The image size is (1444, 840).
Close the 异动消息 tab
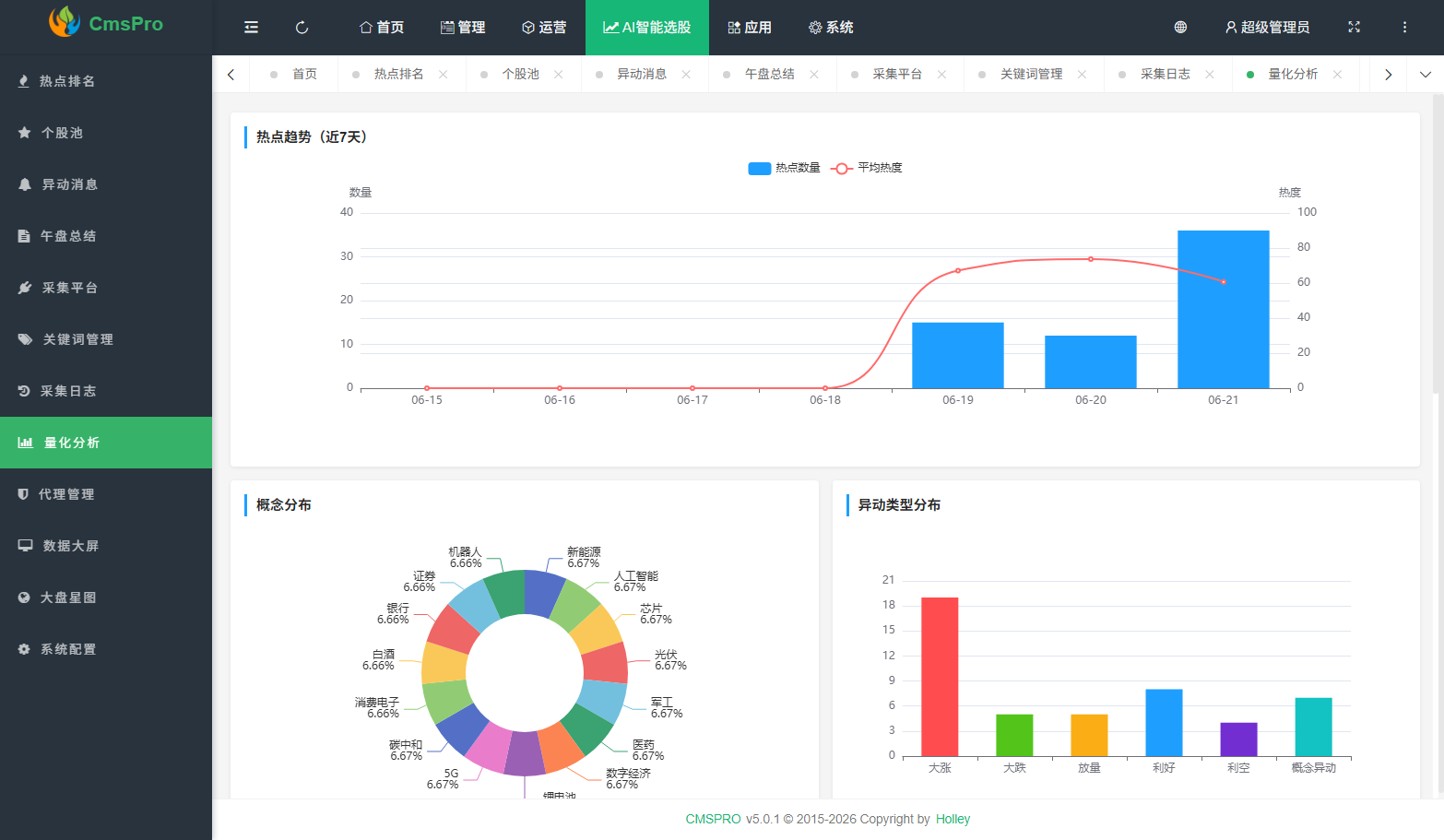click(x=686, y=75)
